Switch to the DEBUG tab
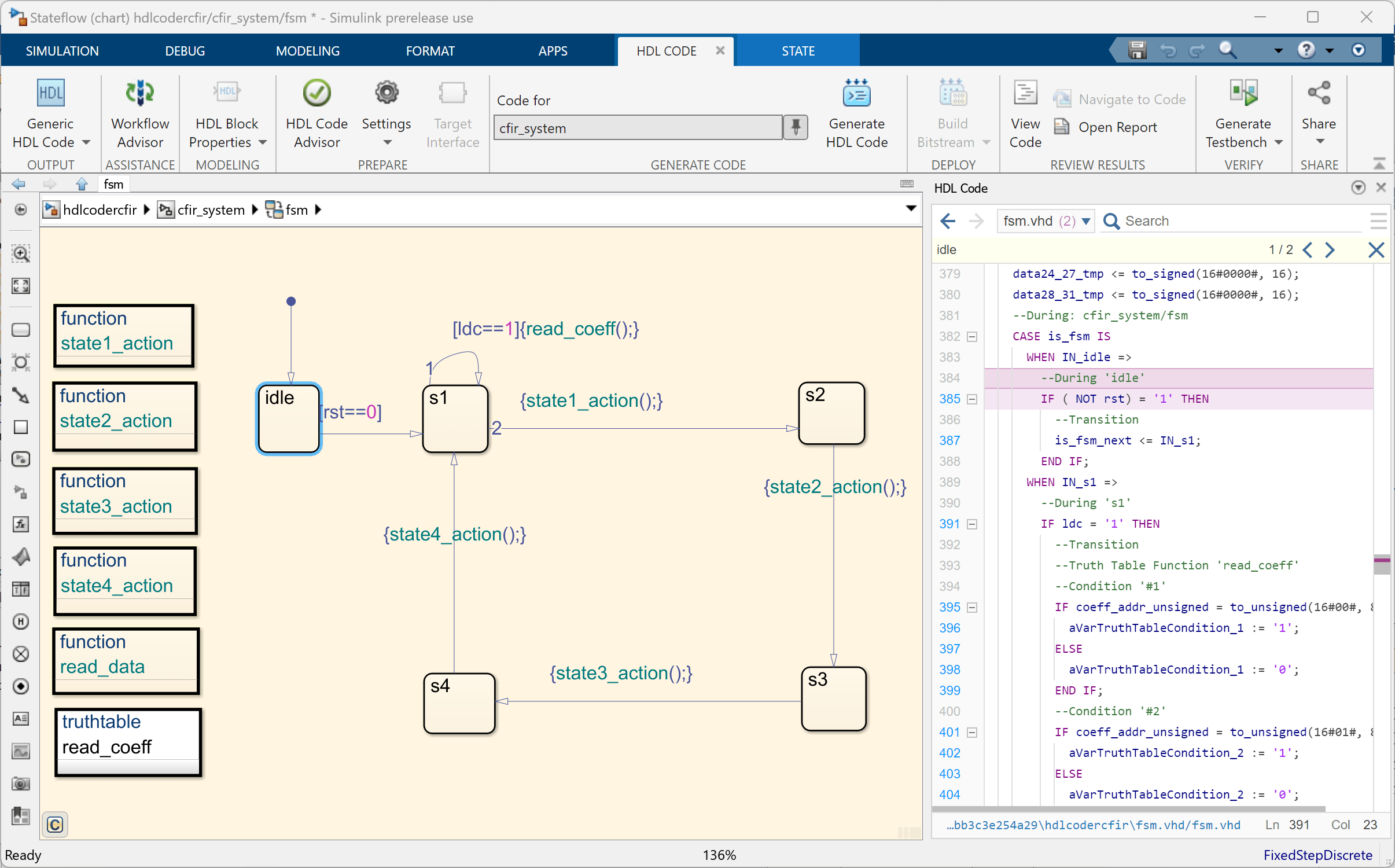This screenshot has width=1395, height=868. tap(185, 51)
